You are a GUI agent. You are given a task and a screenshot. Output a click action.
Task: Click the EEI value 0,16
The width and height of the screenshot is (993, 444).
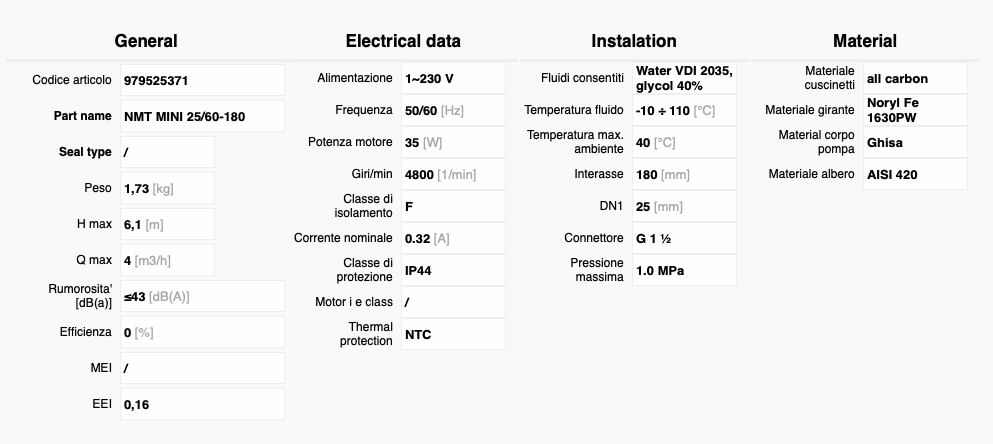(202, 404)
